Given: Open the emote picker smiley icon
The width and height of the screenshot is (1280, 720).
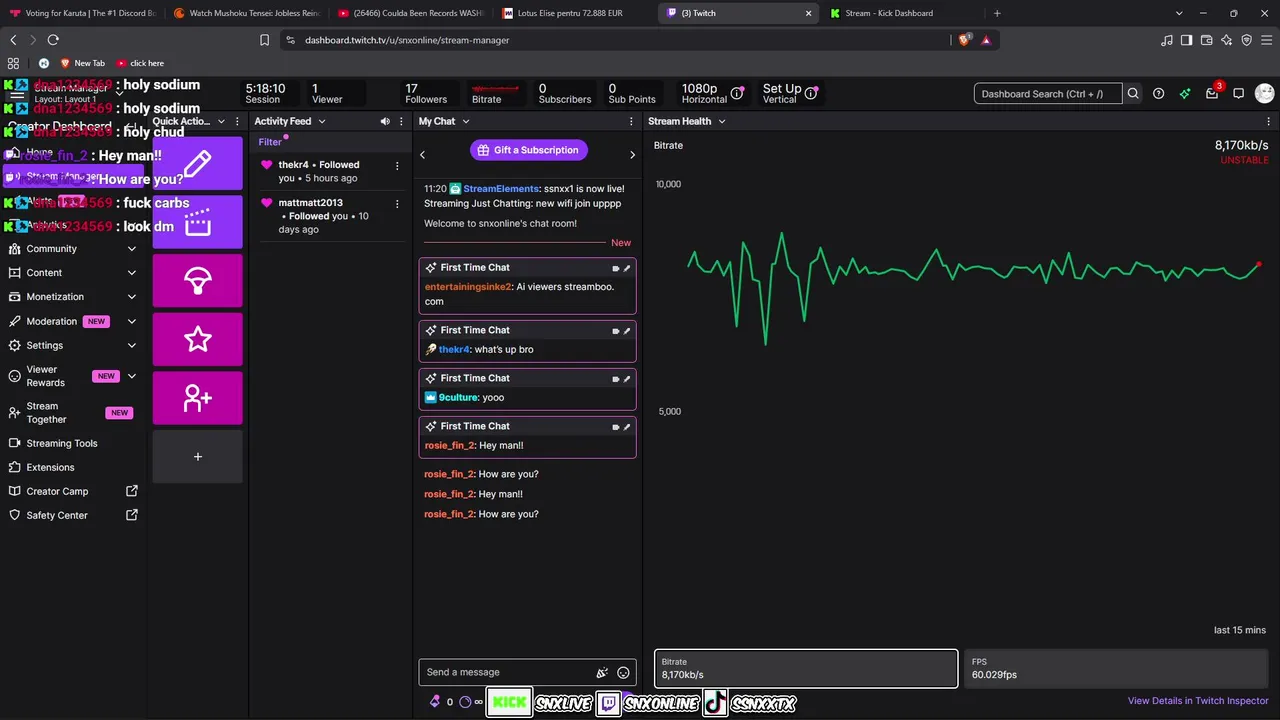Looking at the screenshot, I should point(623,673).
